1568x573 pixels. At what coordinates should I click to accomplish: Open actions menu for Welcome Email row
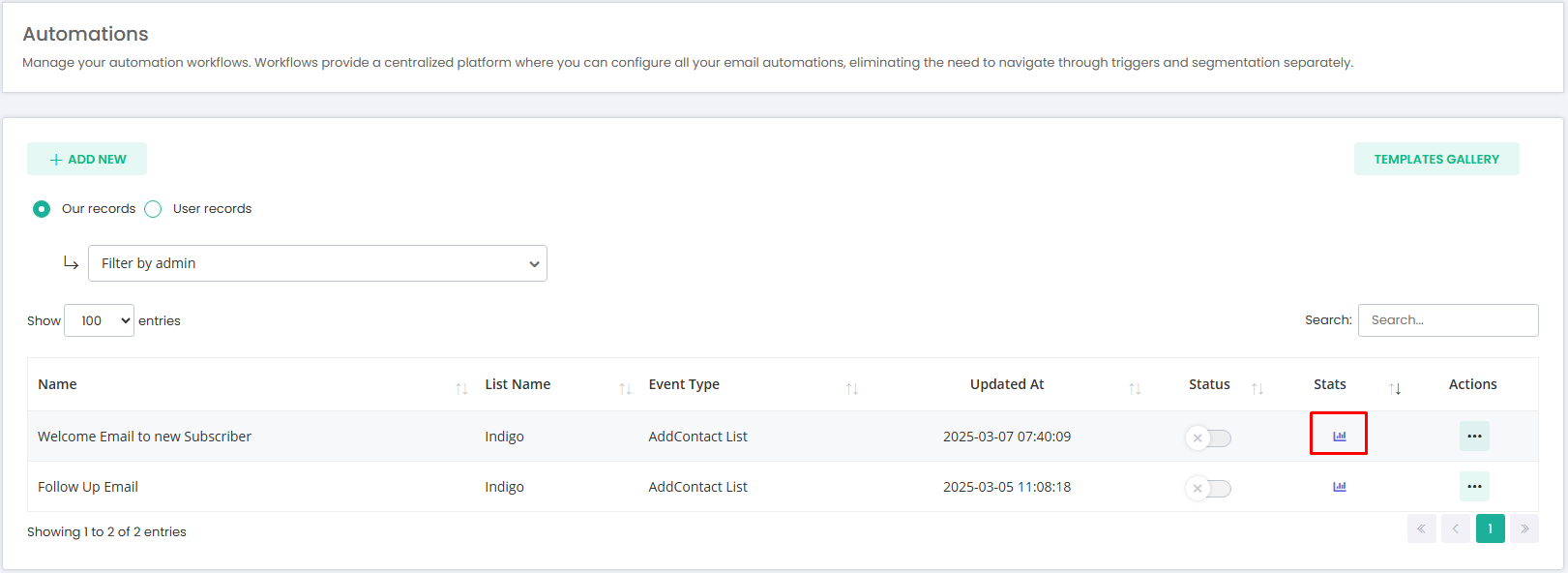(x=1474, y=437)
